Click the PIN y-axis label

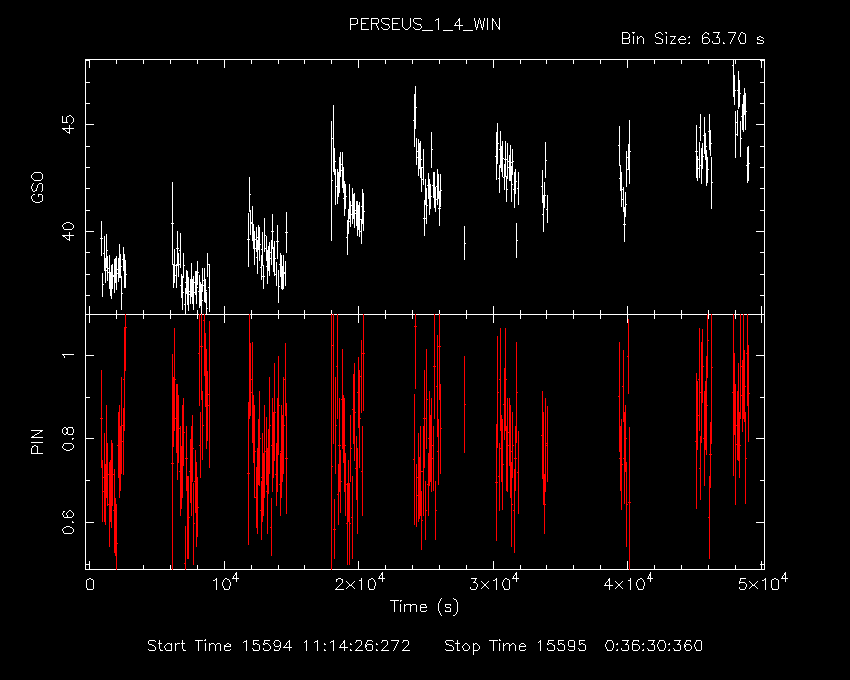[37, 442]
